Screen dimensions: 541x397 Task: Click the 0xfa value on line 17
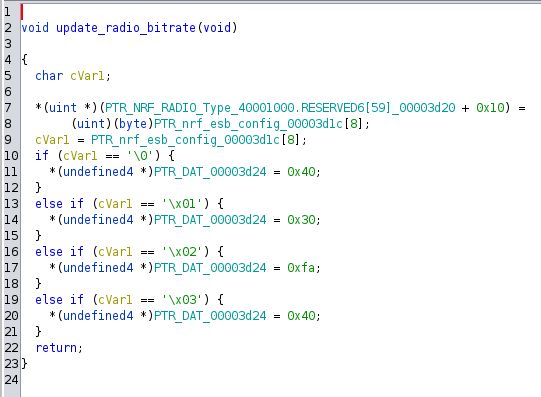click(301, 267)
